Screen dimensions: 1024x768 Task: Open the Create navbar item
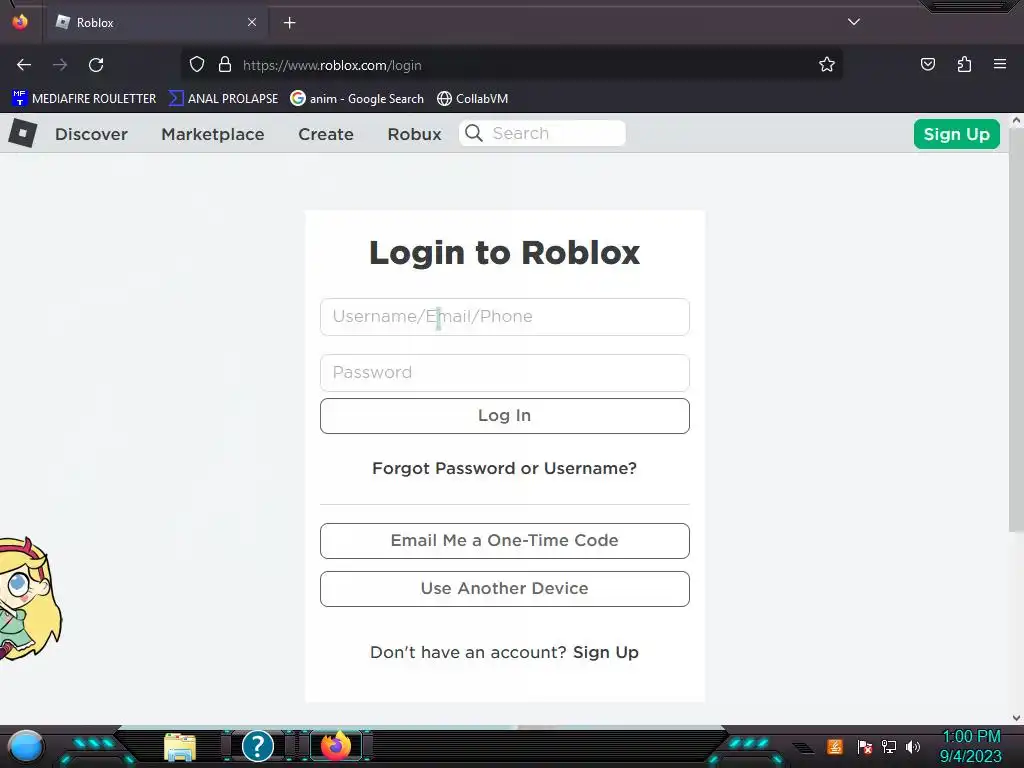(326, 134)
